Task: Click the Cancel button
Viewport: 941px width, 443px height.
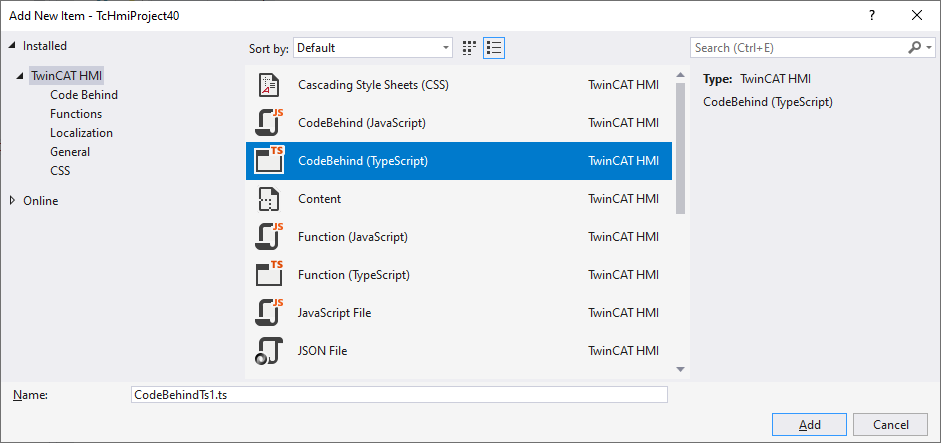Action: (x=891, y=425)
